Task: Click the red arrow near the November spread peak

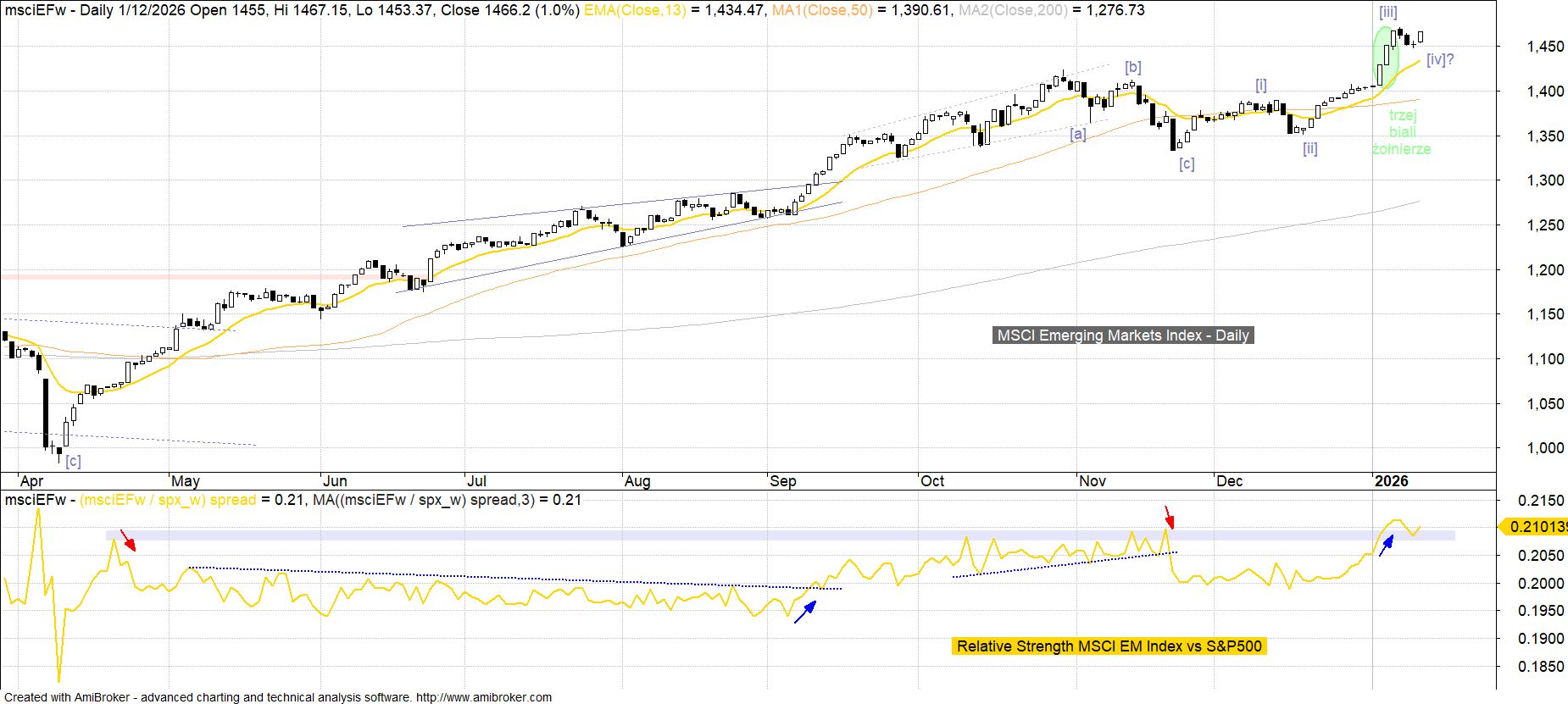Action: click(1170, 517)
